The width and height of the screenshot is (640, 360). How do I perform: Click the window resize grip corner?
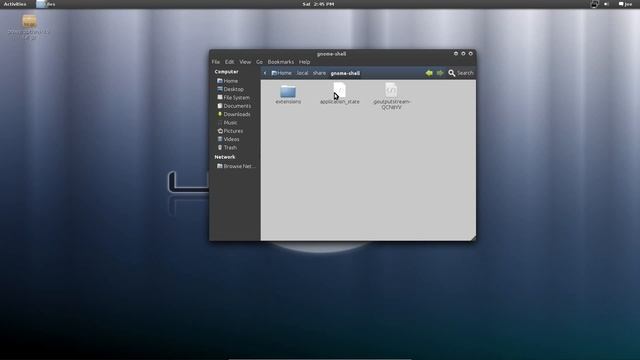[473, 238]
